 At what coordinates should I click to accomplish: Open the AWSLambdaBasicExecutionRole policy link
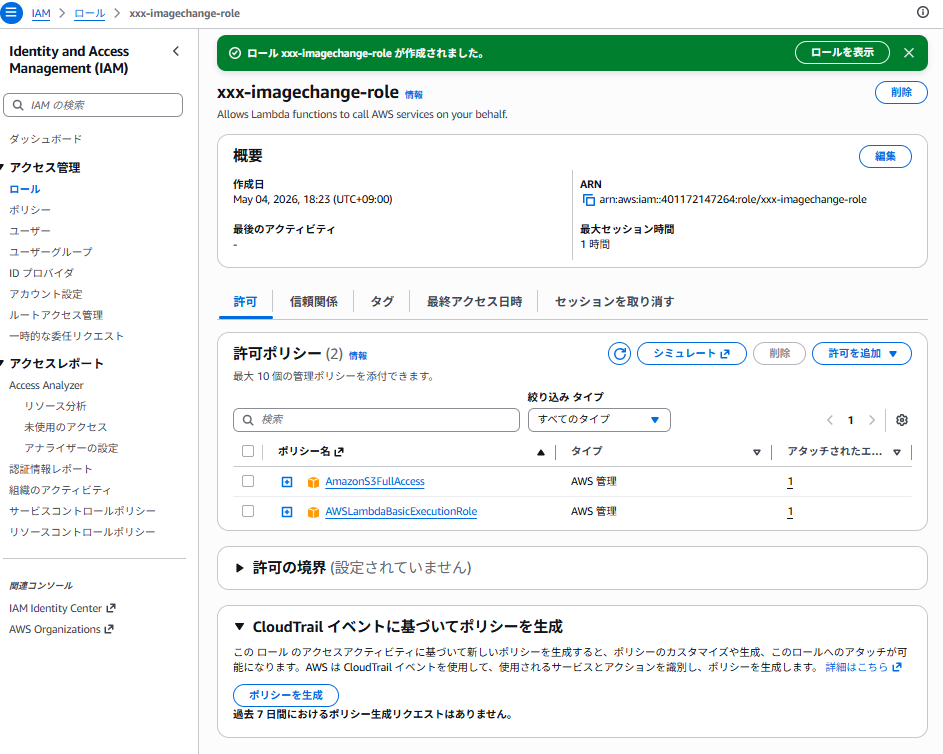click(401, 512)
